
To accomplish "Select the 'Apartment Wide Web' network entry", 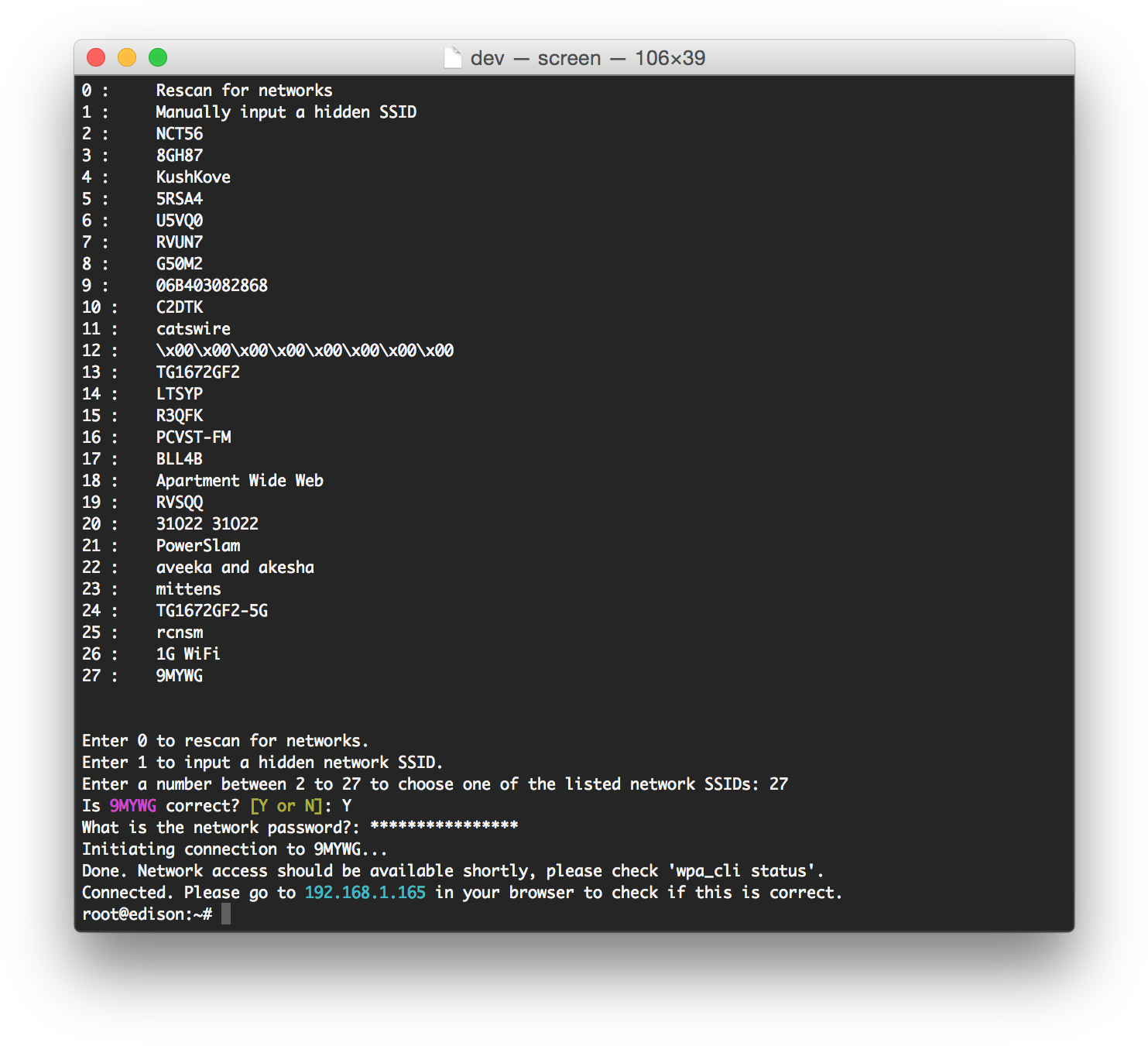I will (x=240, y=480).
